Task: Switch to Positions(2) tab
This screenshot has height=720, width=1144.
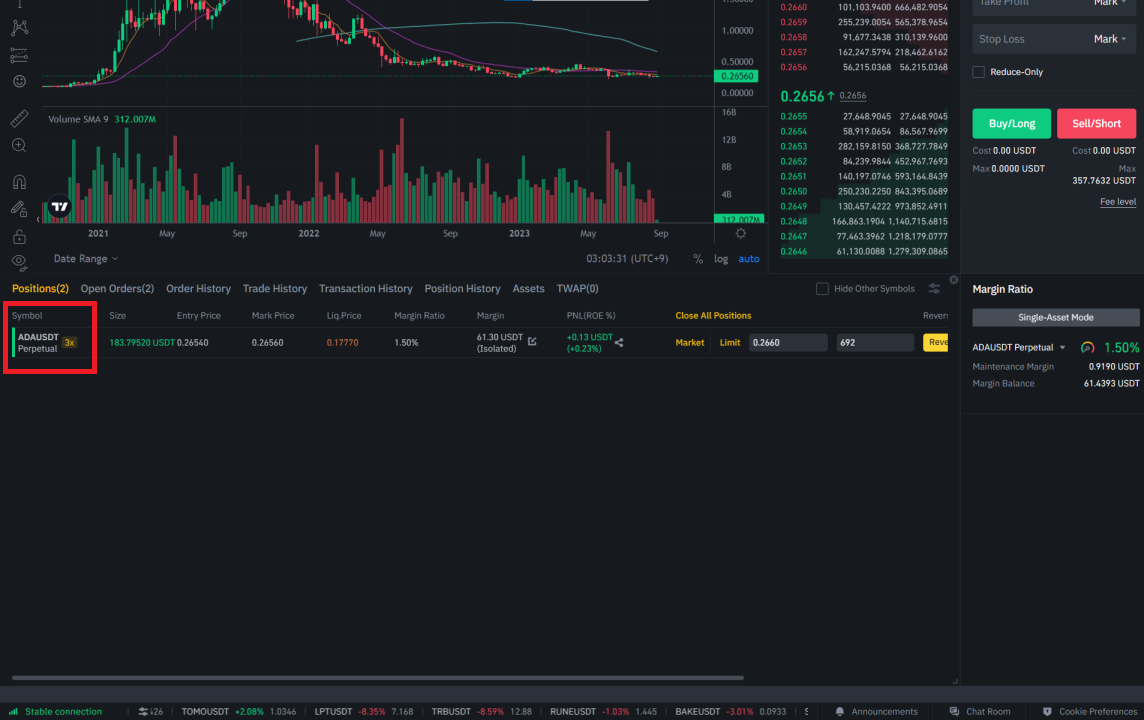Action: click(x=40, y=289)
